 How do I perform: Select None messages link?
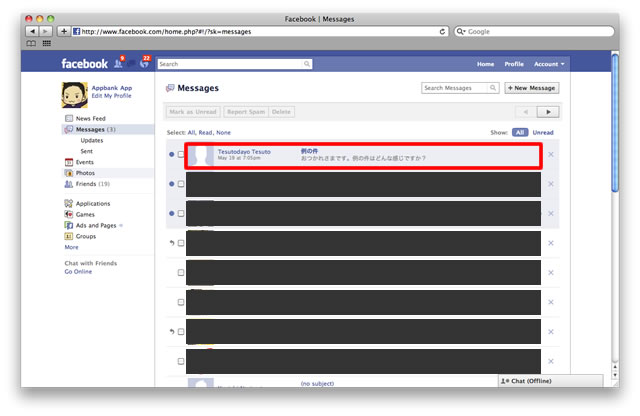click(223, 132)
